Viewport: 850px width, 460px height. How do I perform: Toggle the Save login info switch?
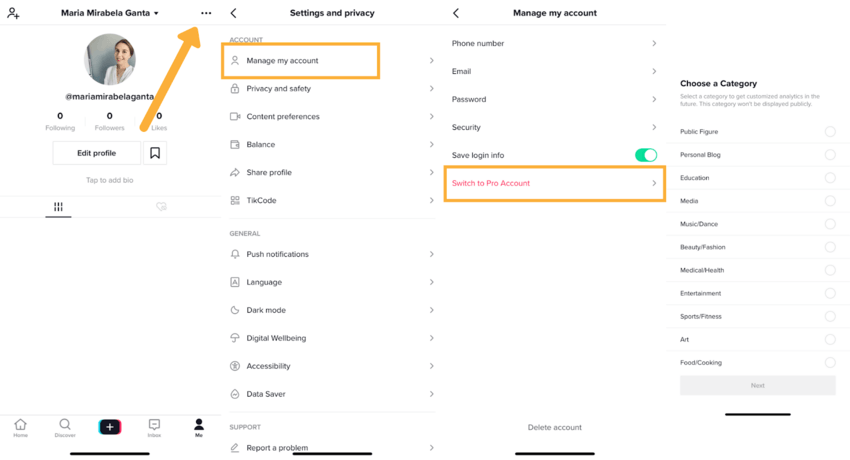pos(646,155)
